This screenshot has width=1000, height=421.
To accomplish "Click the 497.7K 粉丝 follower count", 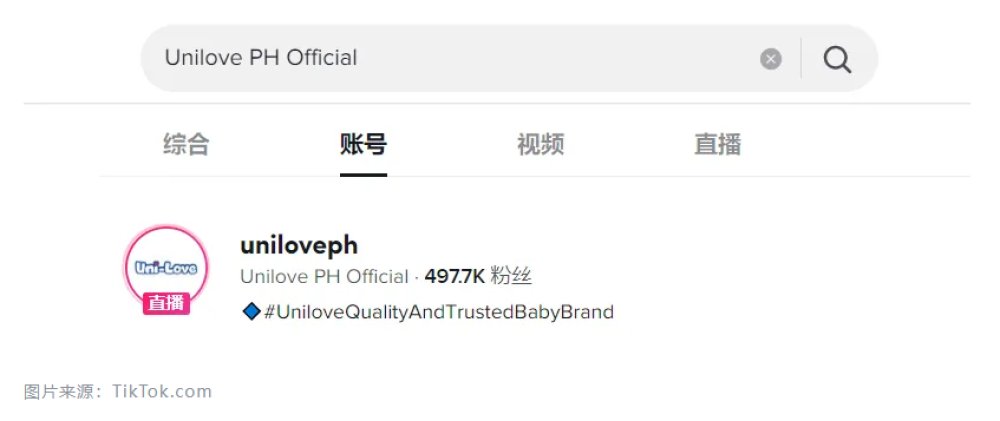I will pos(478,276).
